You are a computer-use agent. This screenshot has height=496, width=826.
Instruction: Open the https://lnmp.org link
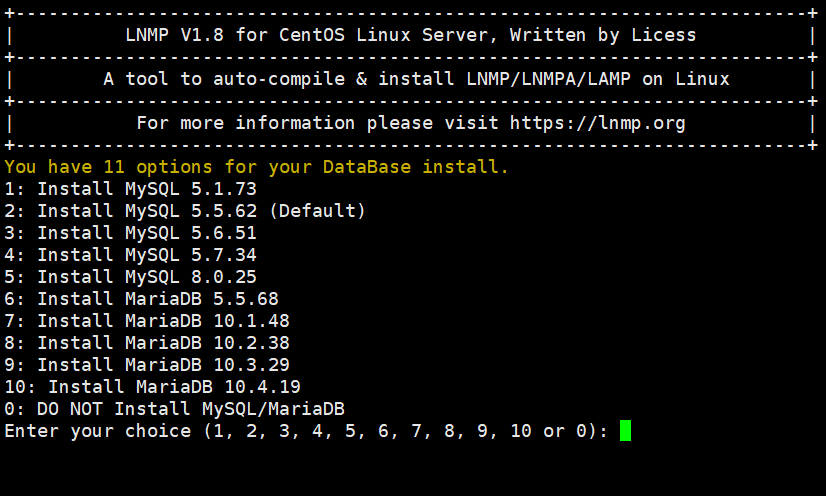597,123
